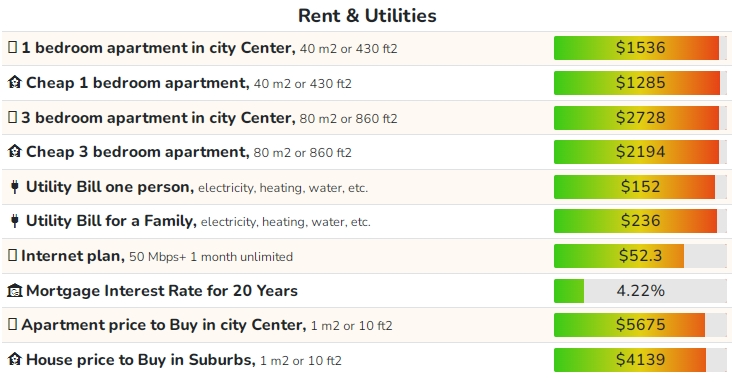Click the icon before 1 bedroom apartment in city Center
Viewport: 732px width, 385px height.
(x=13, y=47)
